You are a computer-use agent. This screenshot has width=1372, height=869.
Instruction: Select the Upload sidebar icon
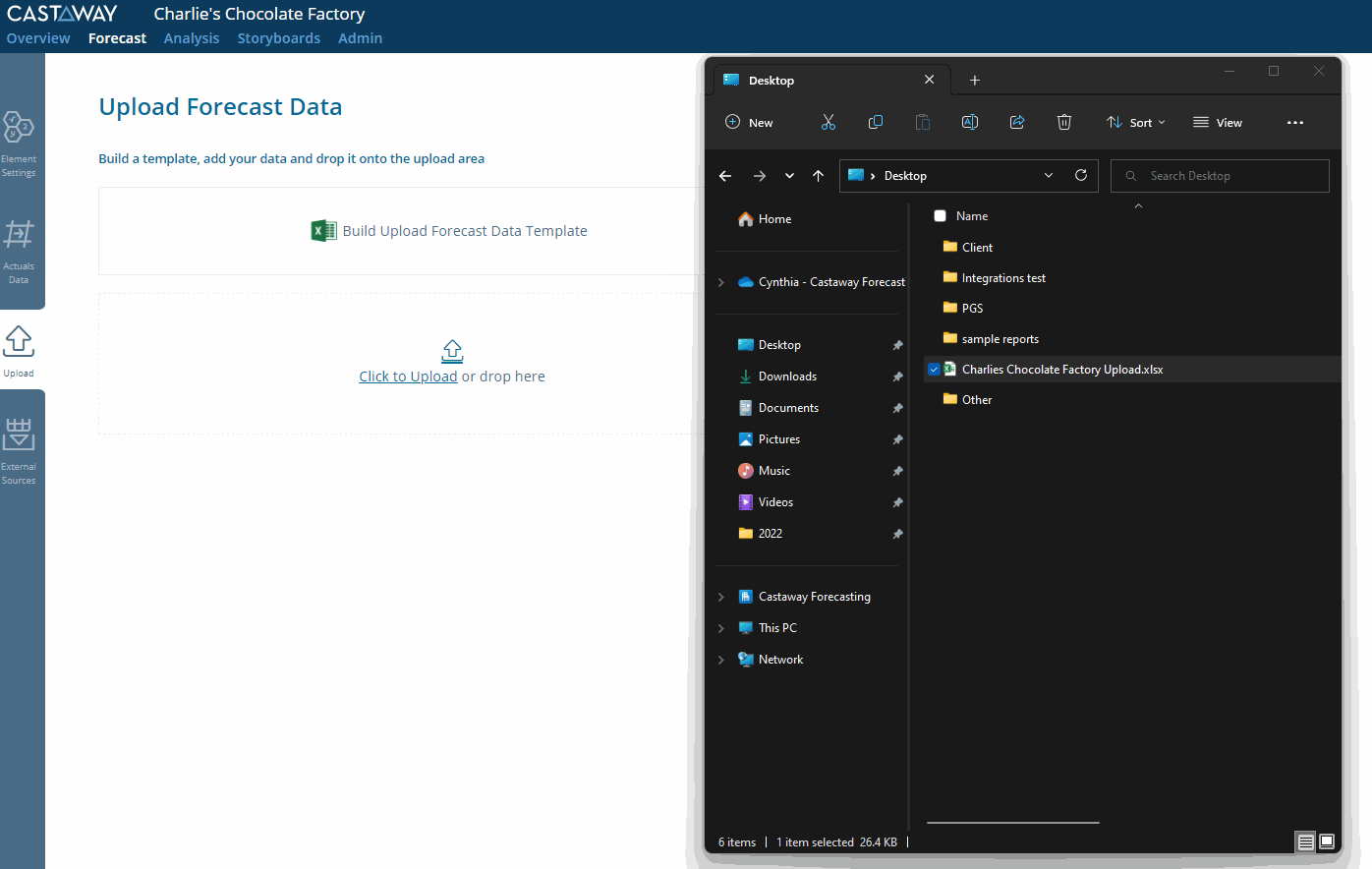19,351
